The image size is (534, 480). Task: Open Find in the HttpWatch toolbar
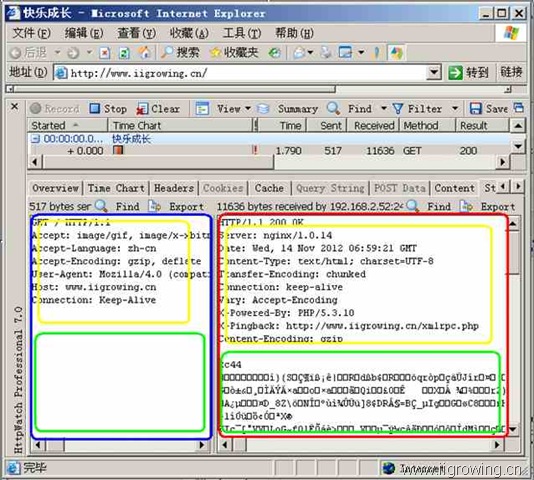pos(349,109)
